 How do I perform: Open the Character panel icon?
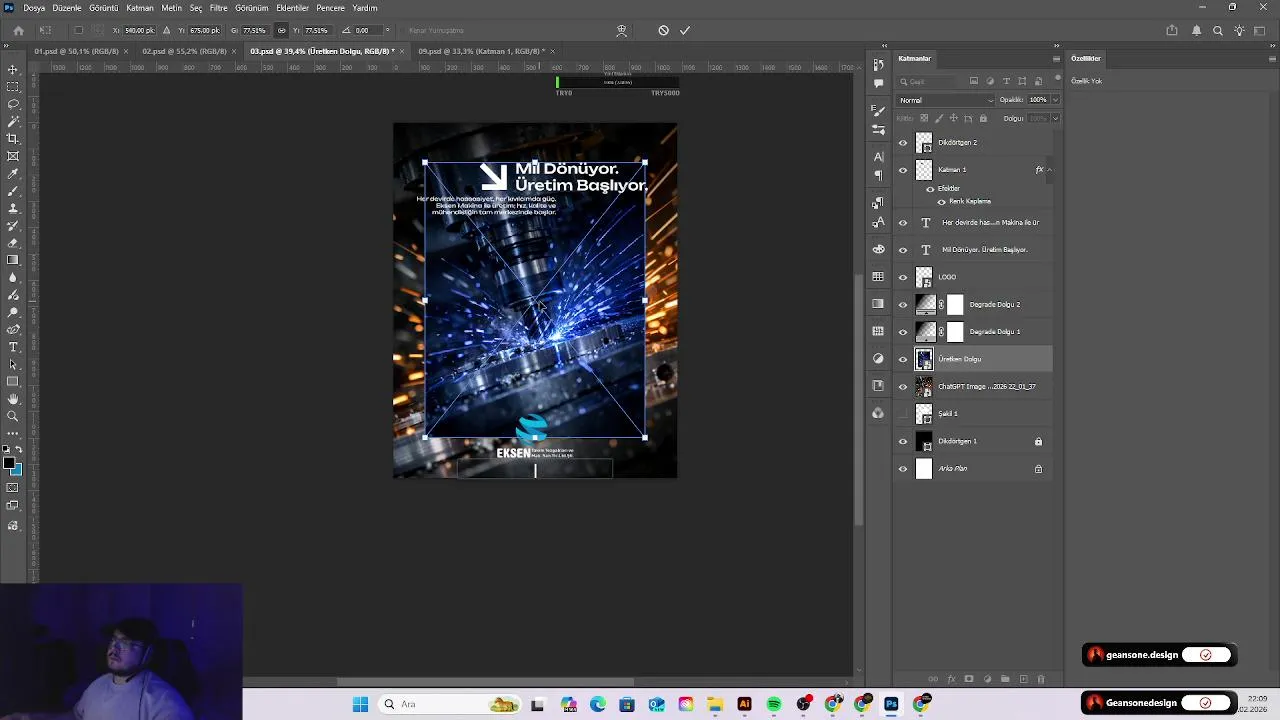(x=878, y=157)
